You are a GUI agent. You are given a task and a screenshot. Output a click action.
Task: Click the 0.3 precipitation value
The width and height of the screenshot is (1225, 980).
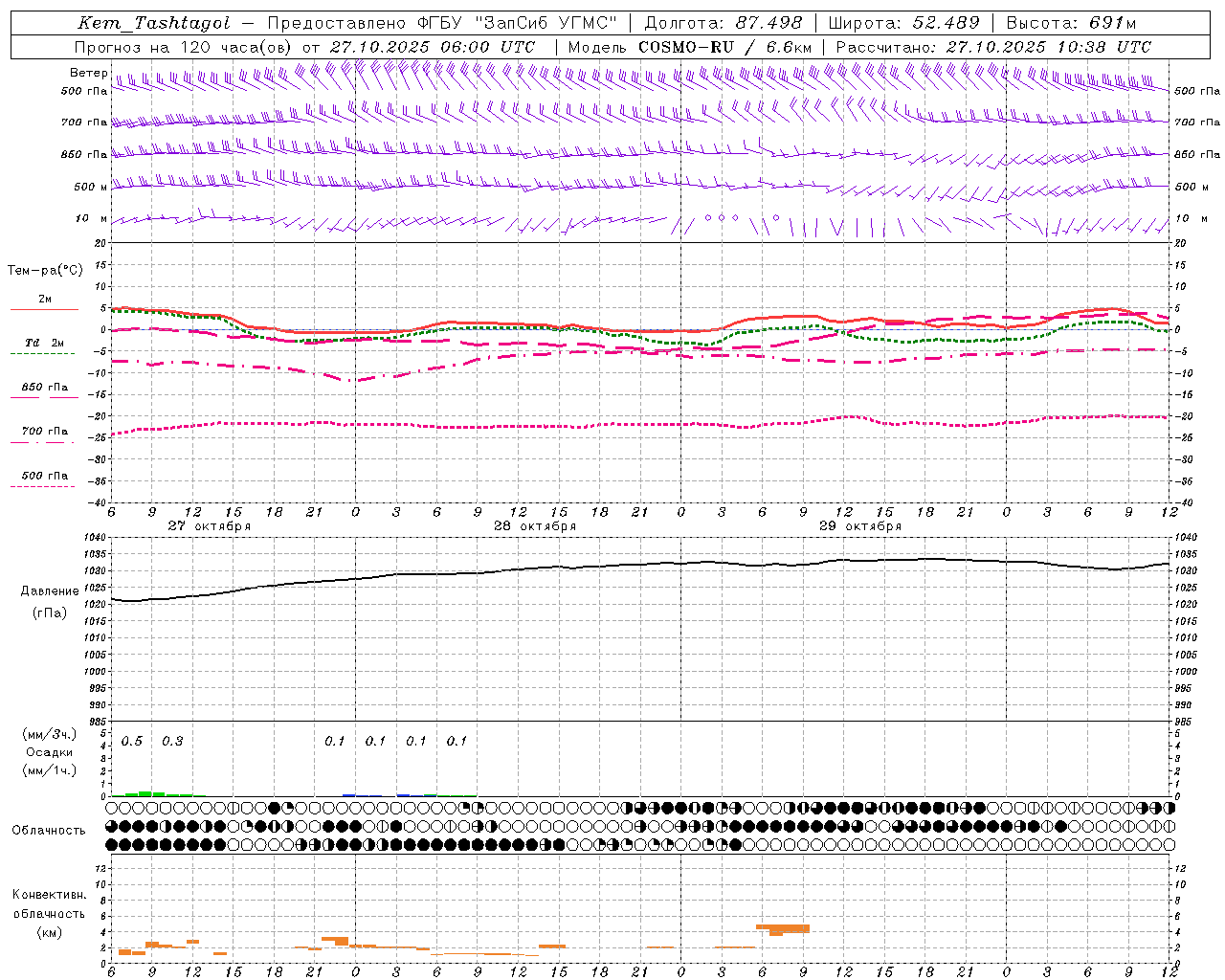point(172,742)
